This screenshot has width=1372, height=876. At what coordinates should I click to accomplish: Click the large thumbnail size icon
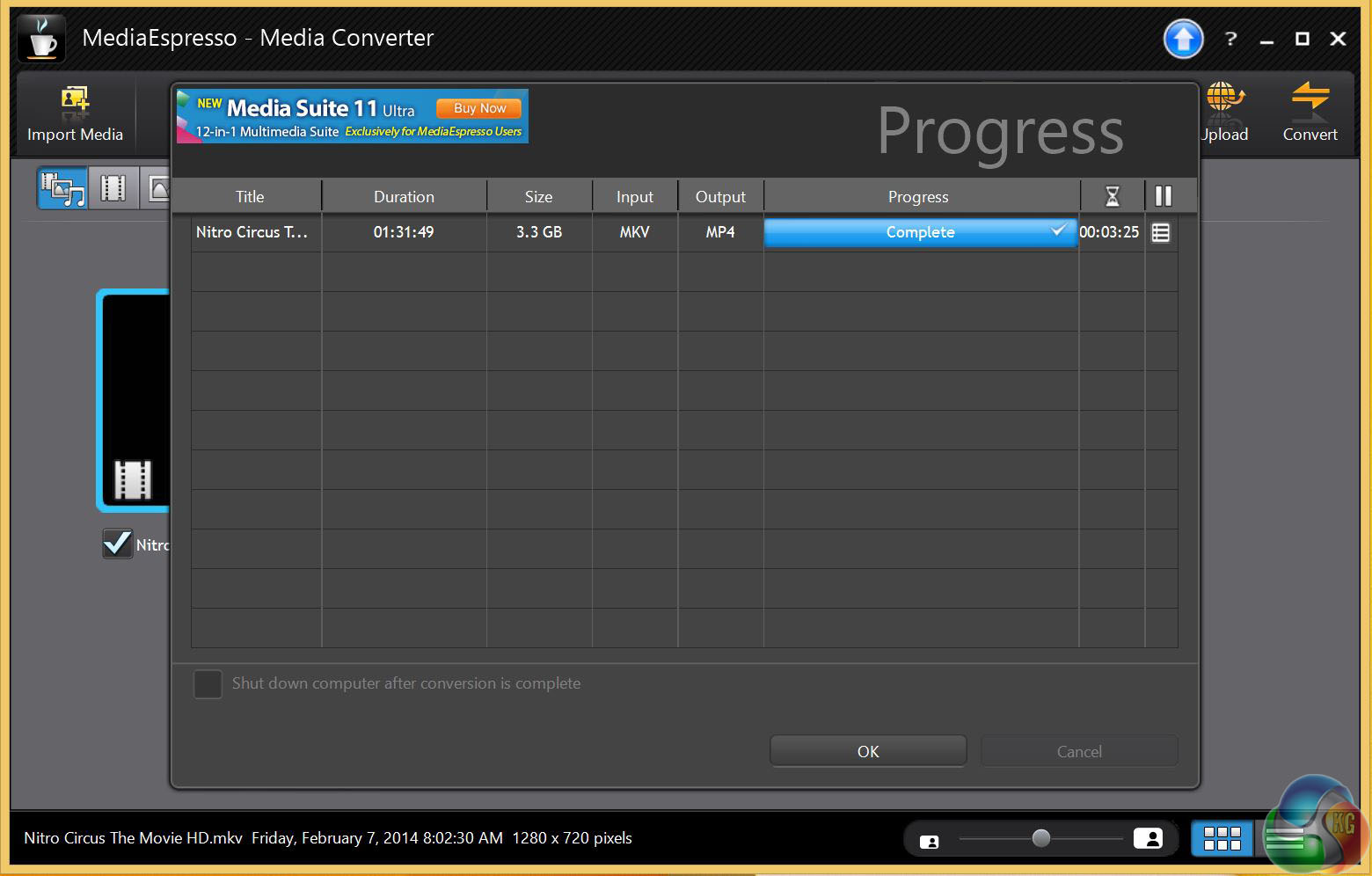(x=1148, y=838)
